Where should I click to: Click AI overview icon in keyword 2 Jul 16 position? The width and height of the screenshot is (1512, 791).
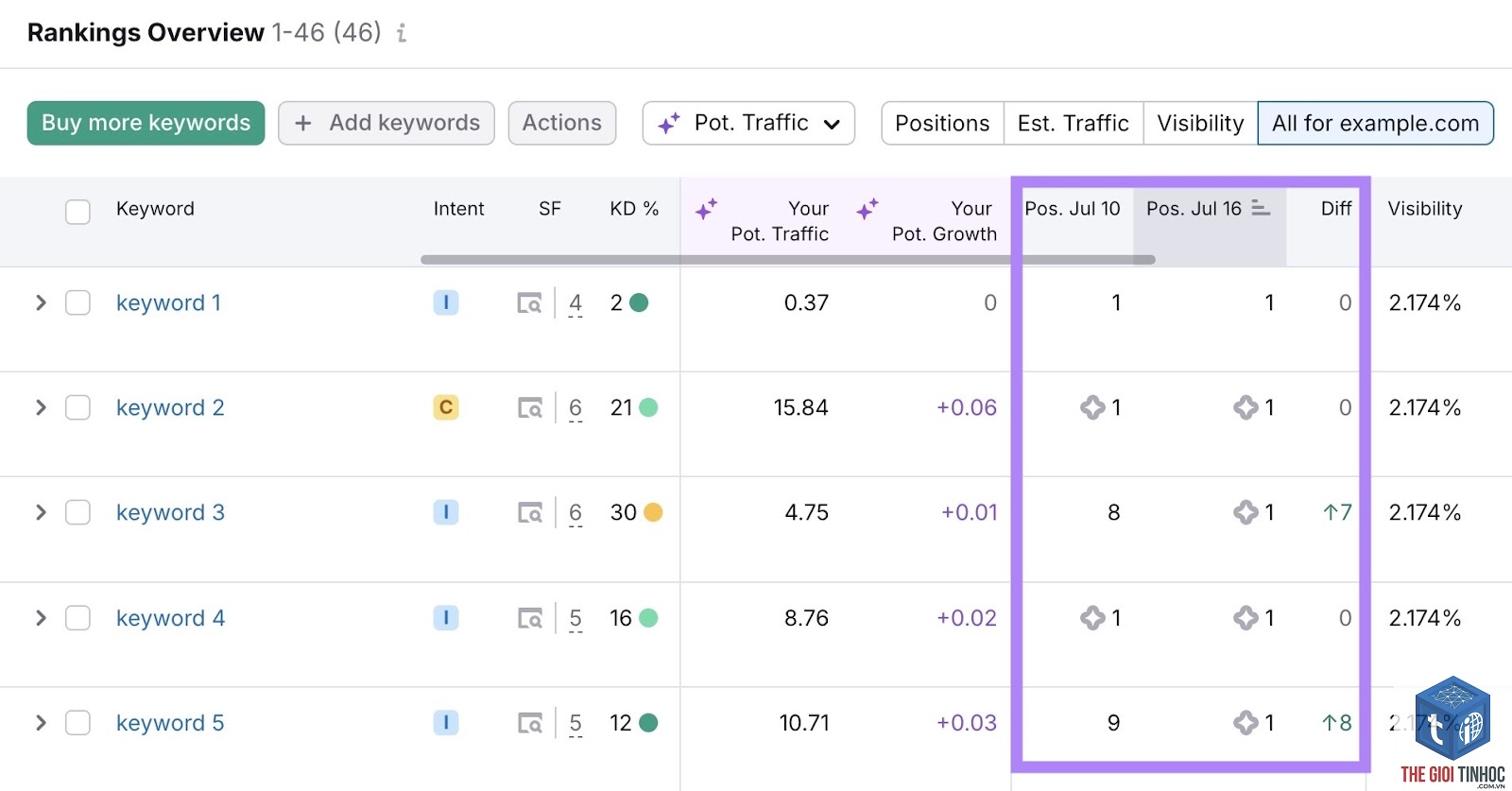(x=1246, y=407)
